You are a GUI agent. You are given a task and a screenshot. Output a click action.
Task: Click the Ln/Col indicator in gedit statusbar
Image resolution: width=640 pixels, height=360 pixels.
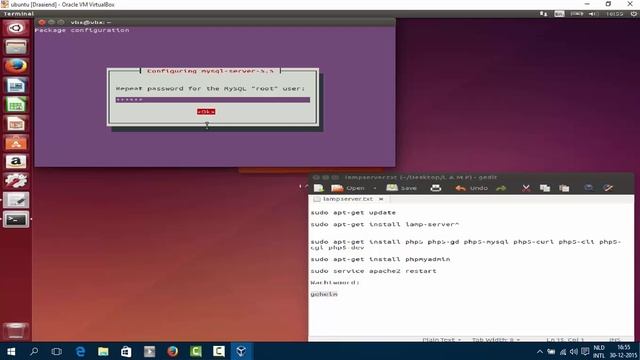(x=565, y=340)
